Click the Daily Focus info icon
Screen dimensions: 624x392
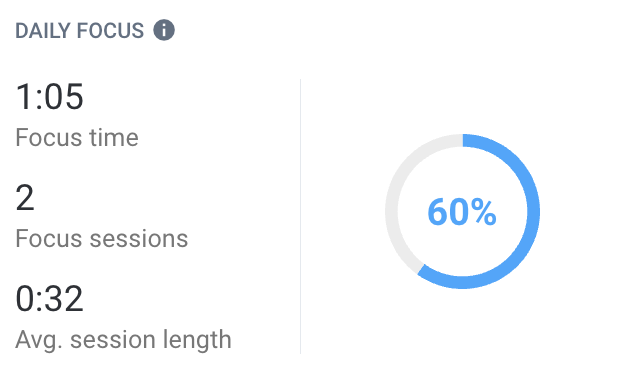pyautogui.click(x=164, y=30)
